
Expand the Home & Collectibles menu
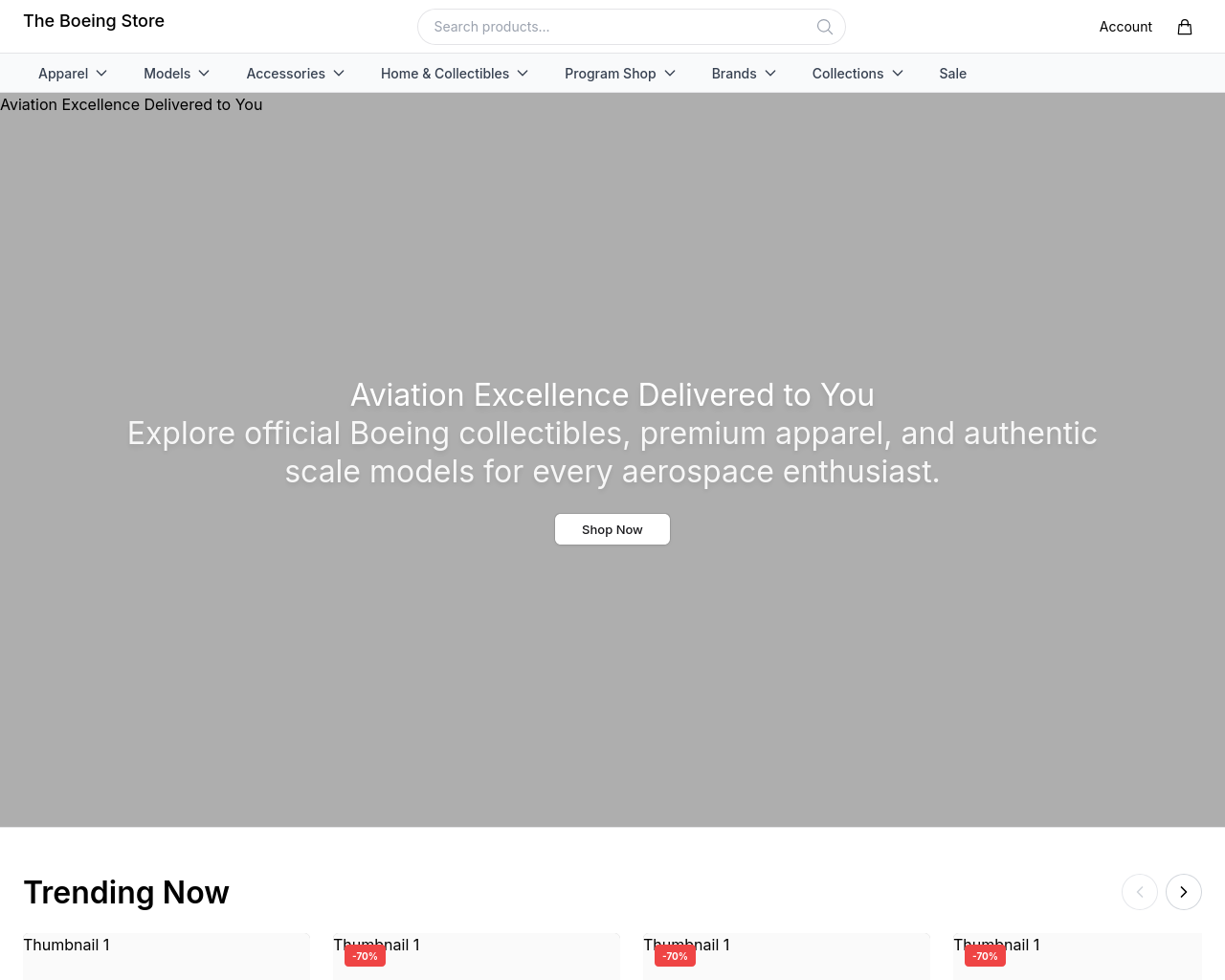point(455,74)
